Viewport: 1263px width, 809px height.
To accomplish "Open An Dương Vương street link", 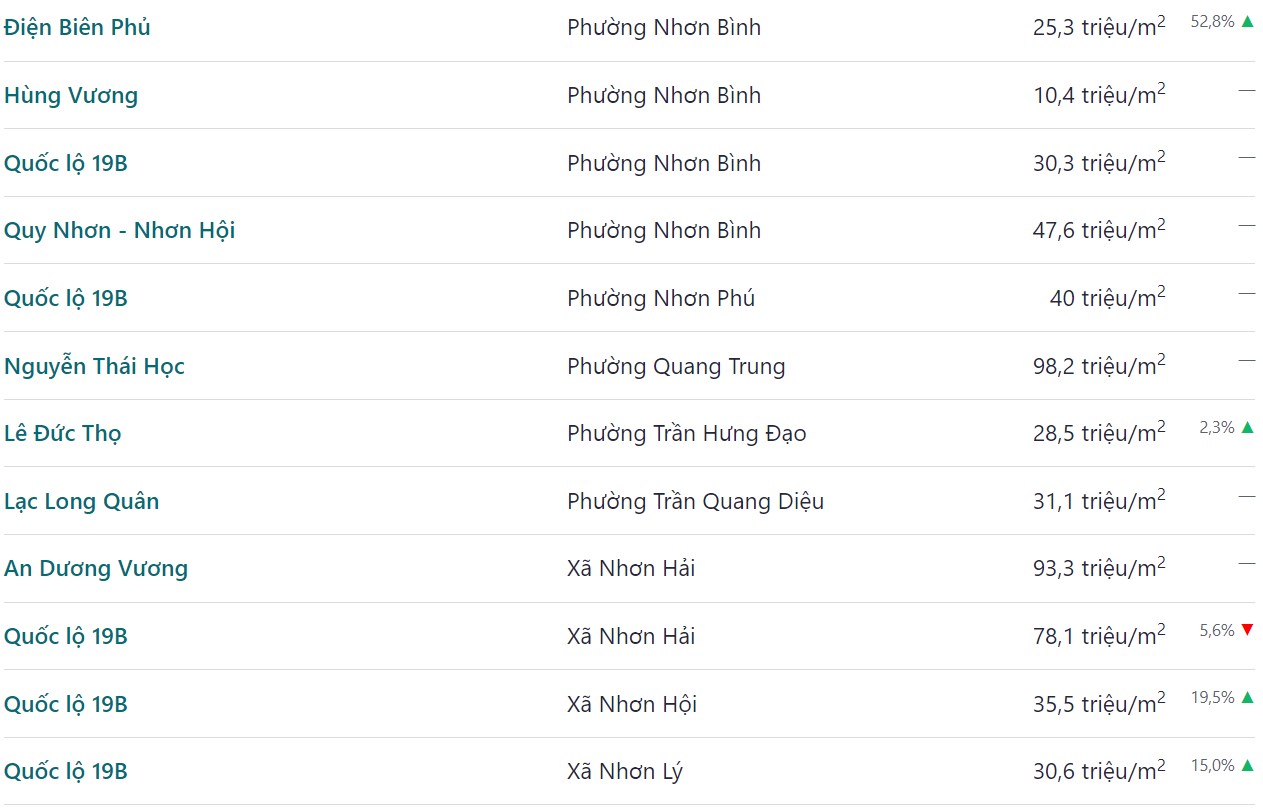I will [x=96, y=568].
